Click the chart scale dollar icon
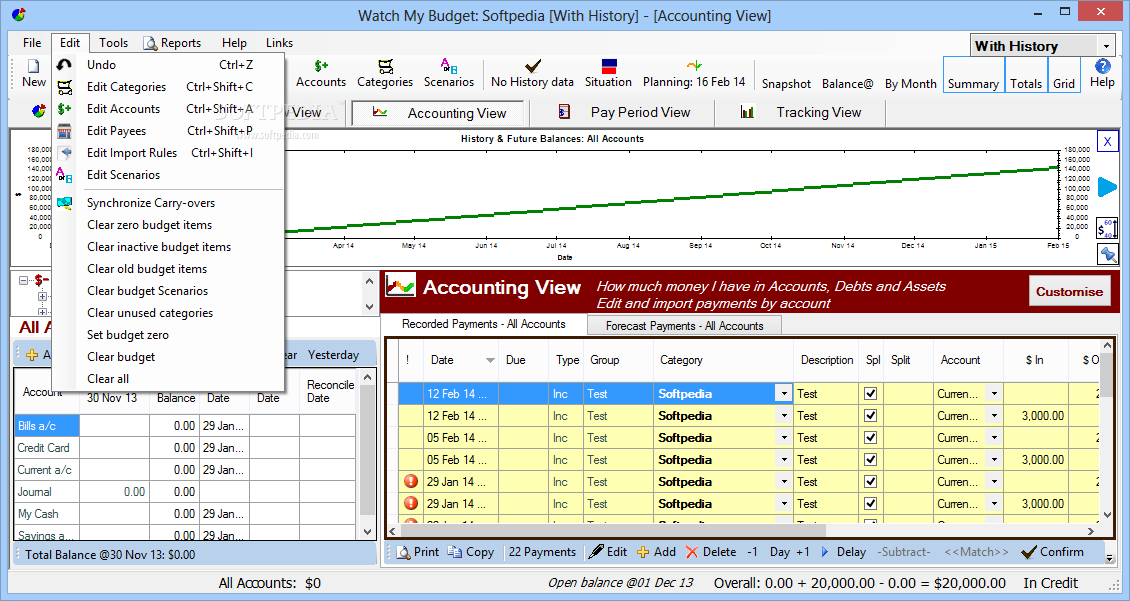 coord(1107,228)
